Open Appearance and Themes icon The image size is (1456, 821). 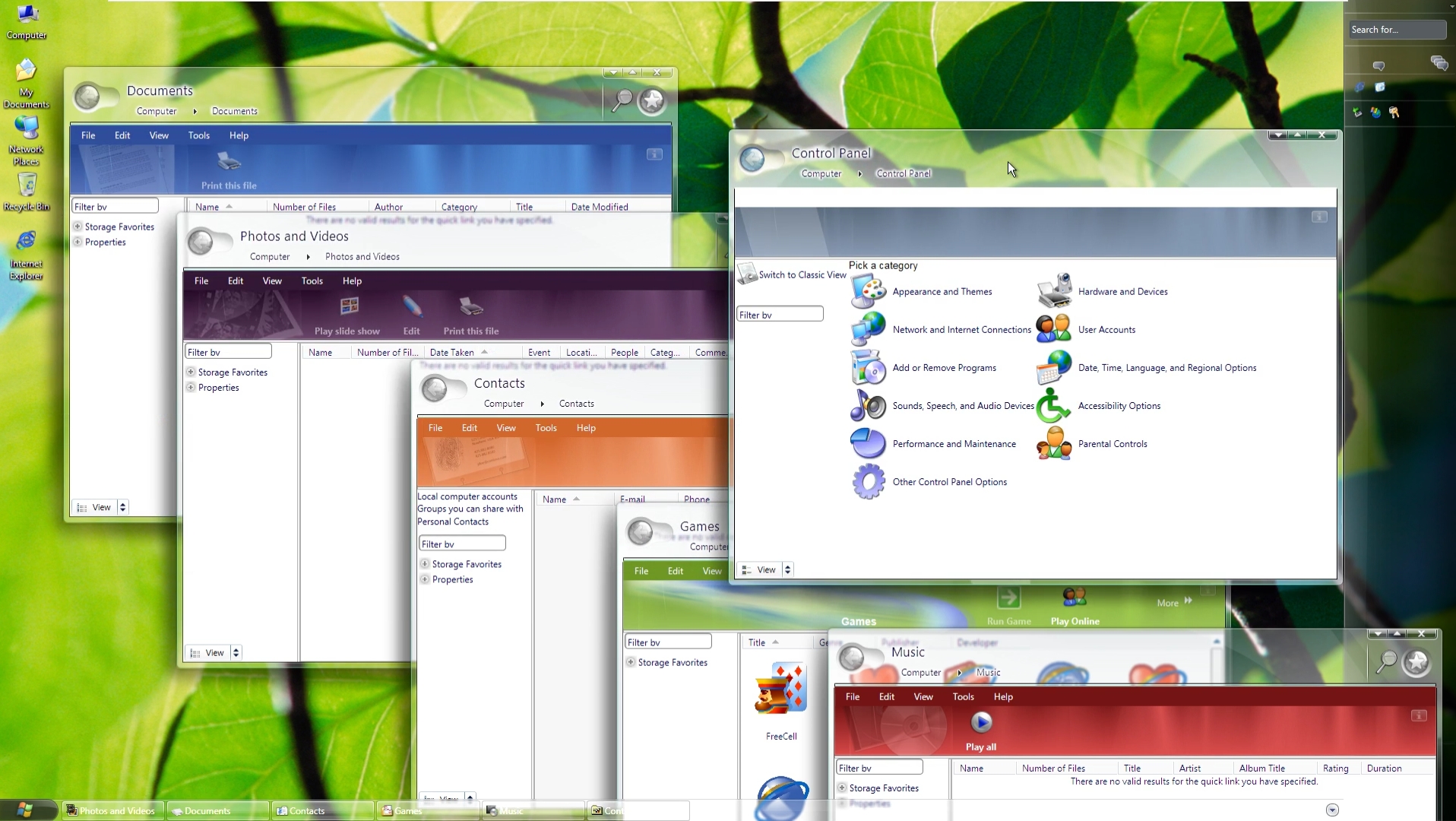(868, 291)
